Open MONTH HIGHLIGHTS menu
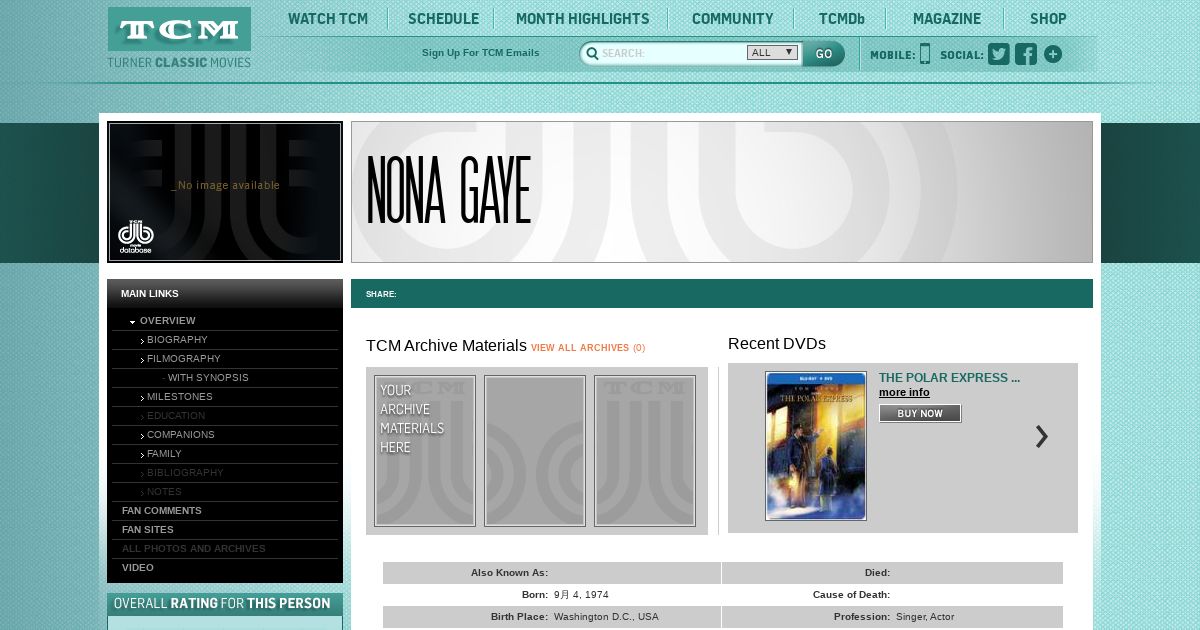Image resolution: width=1200 pixels, height=630 pixels. 582,19
